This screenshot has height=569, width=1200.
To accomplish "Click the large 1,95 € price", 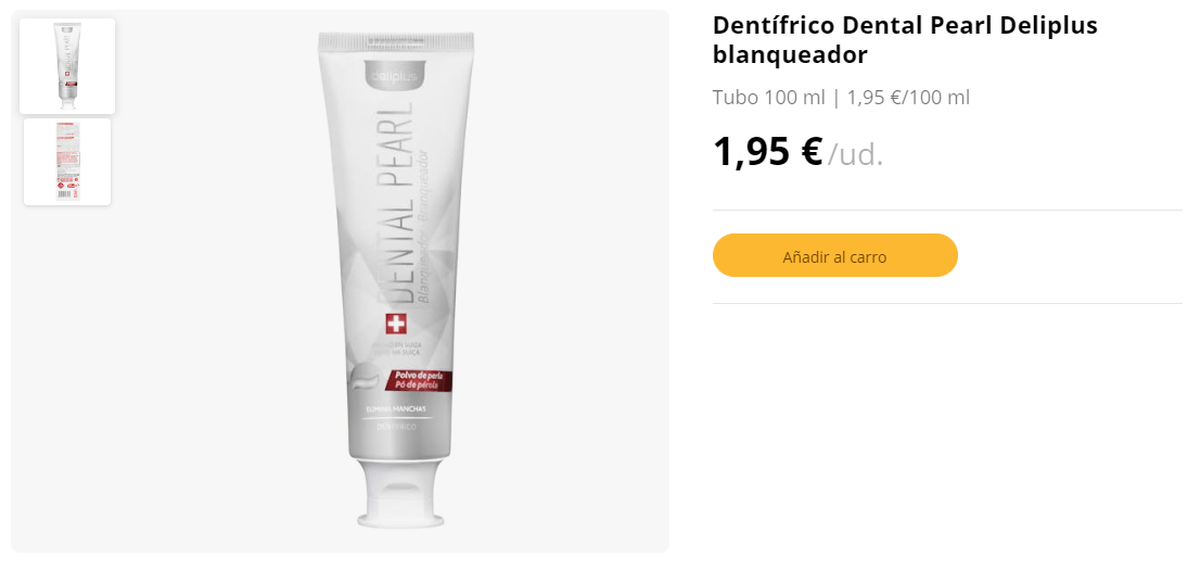I will [x=768, y=152].
